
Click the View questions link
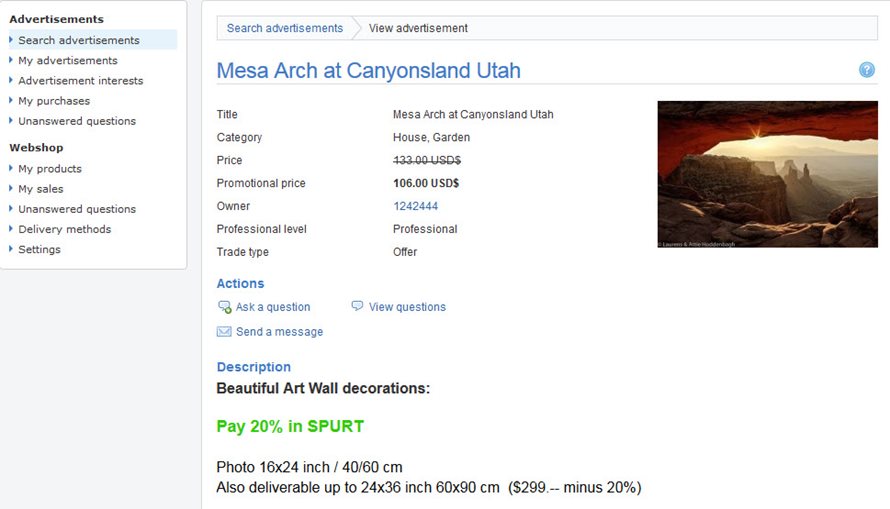407,307
